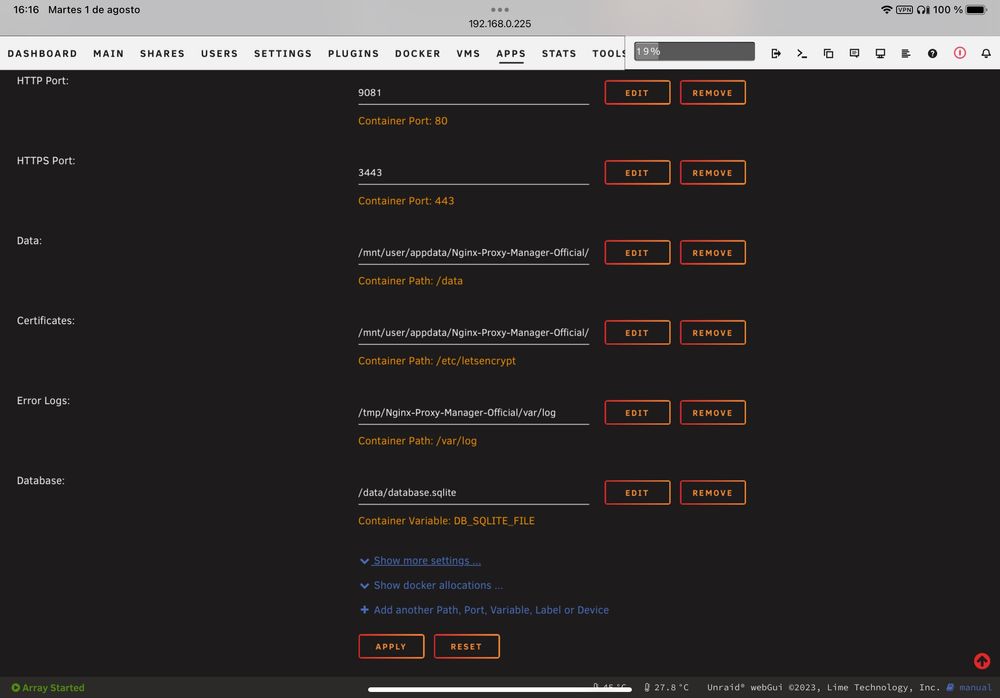Log out using the logout icon
The image size is (1000, 698).
(776, 52)
